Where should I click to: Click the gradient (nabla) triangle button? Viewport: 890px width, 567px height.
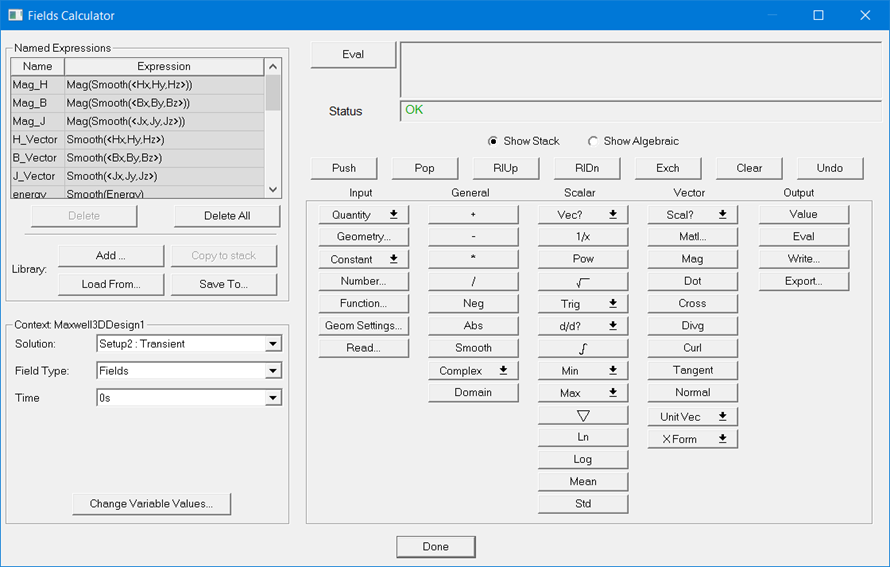583,415
